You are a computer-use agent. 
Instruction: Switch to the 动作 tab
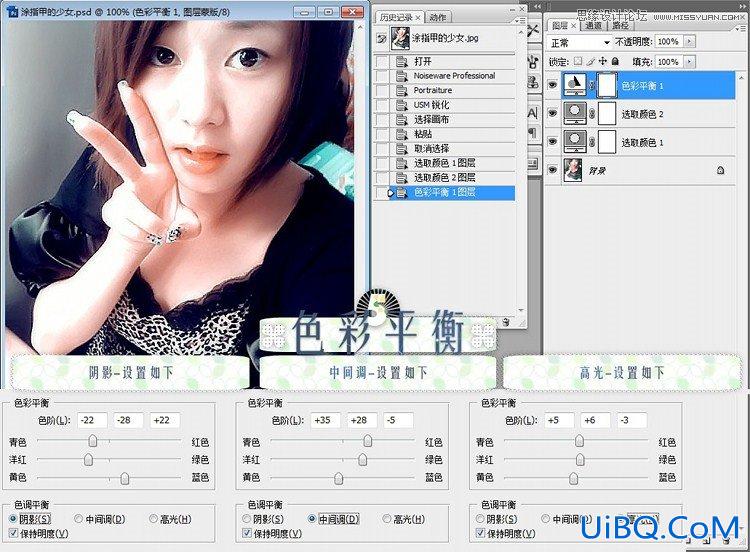438,18
